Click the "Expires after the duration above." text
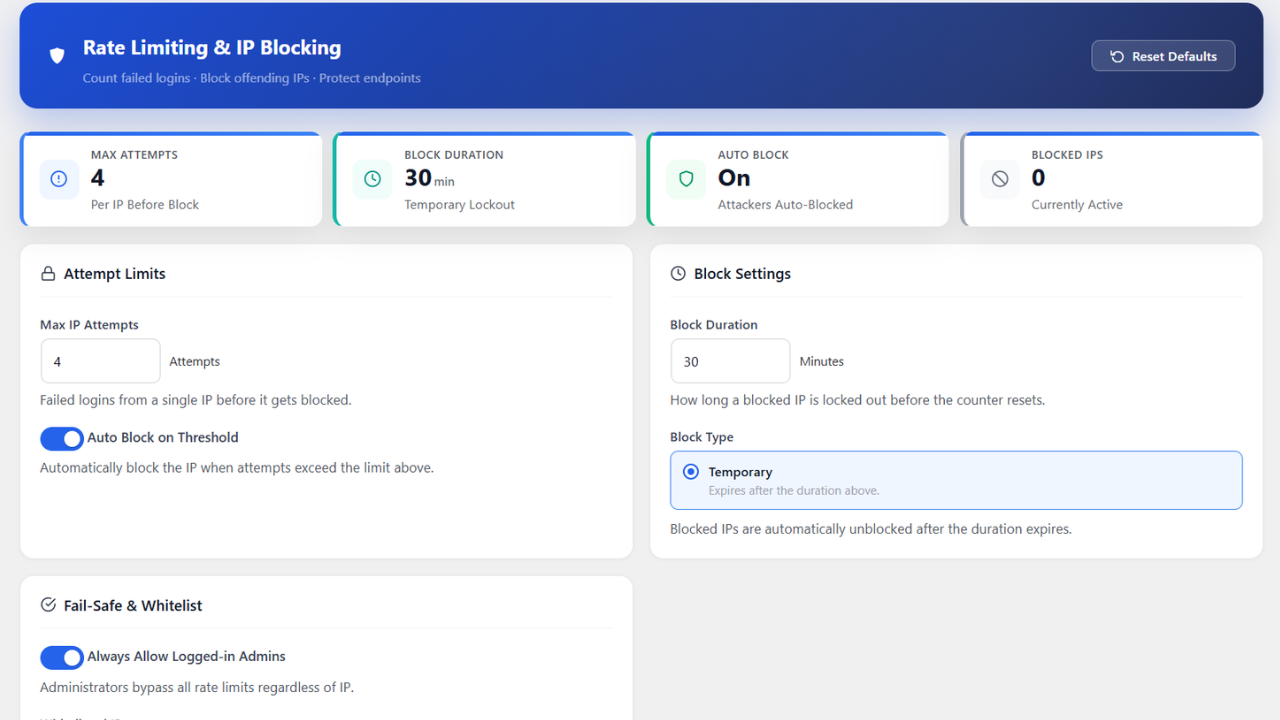 pyautogui.click(x=794, y=491)
